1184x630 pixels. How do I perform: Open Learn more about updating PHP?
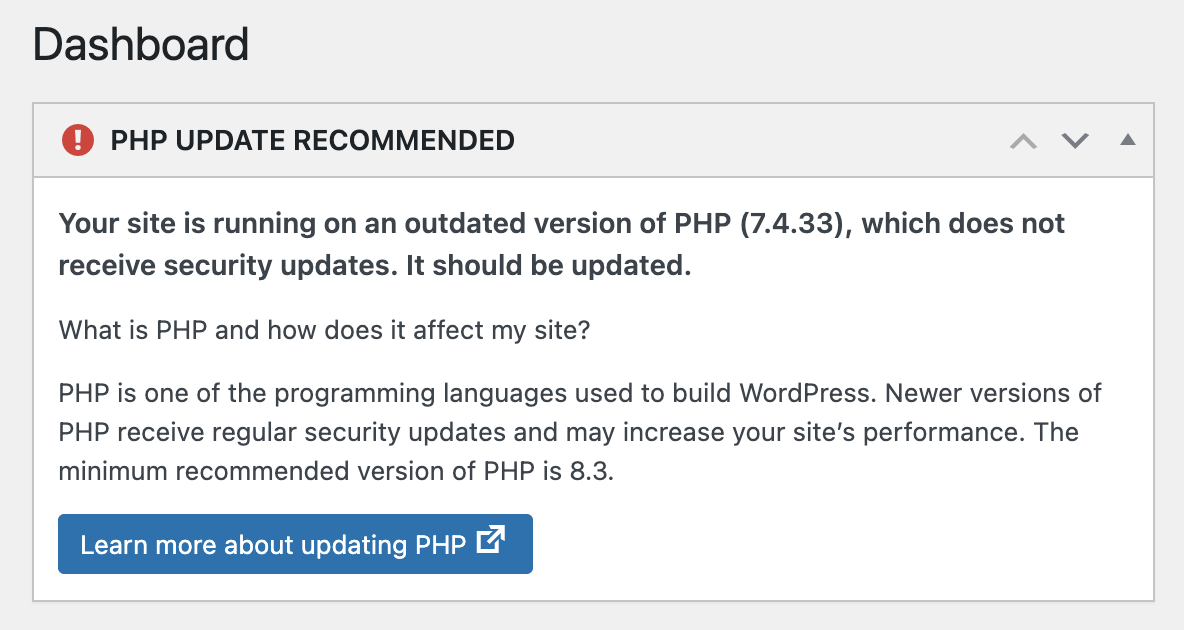tap(273, 545)
